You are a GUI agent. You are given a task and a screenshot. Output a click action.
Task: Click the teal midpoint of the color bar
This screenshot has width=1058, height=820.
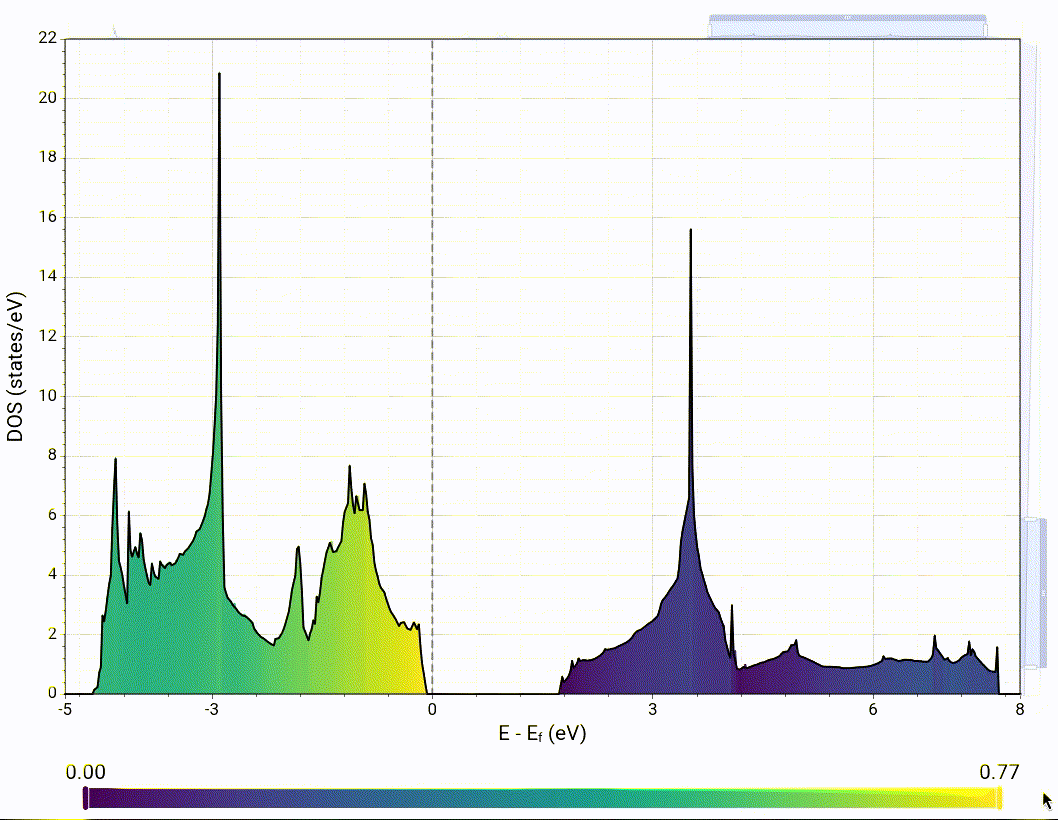[x=542, y=797]
